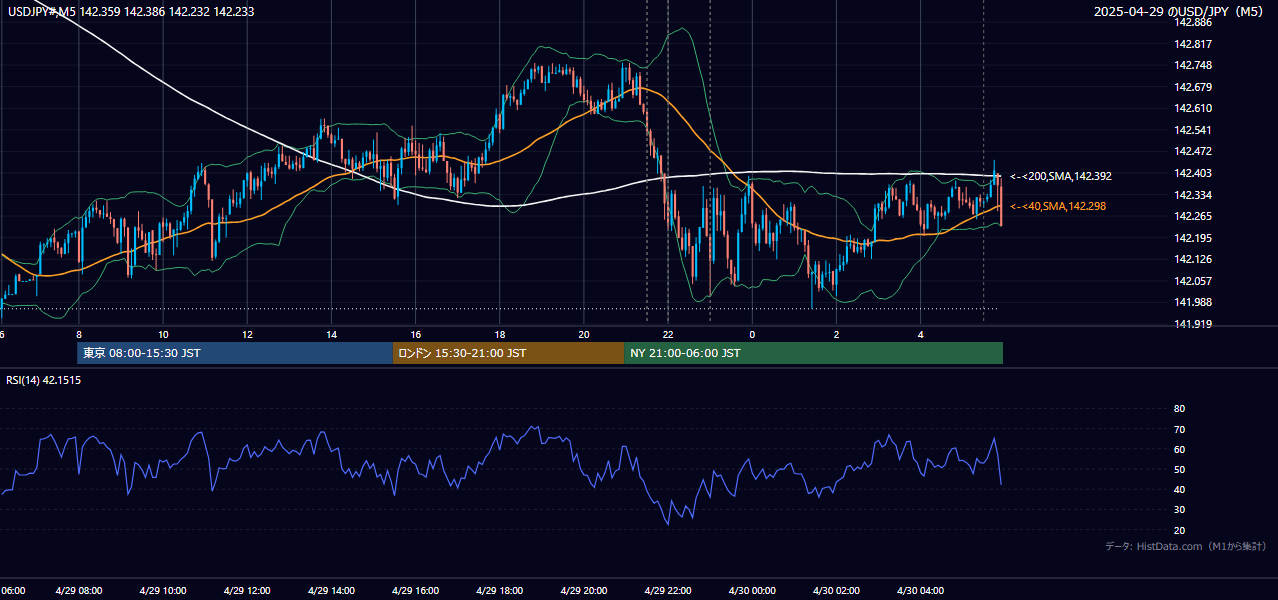
Task: Click the RSI scale value 50
Action: pyautogui.click(x=1179, y=469)
